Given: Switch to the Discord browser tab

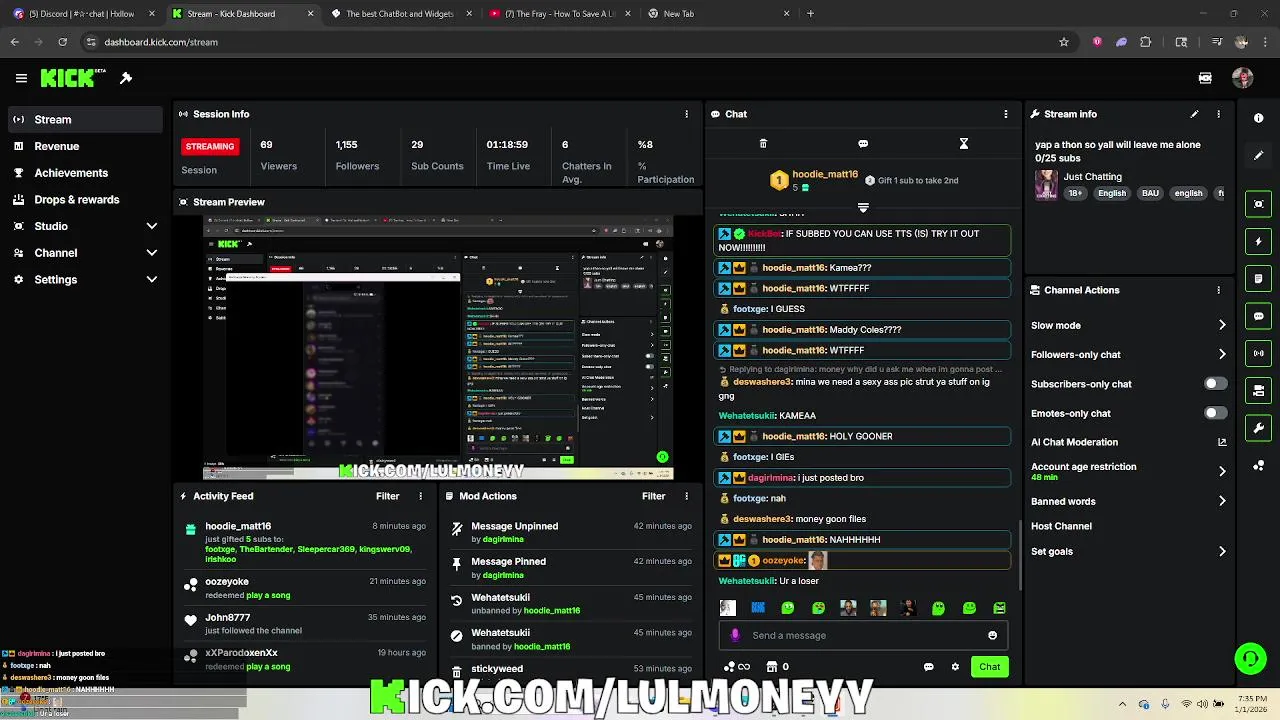Looking at the screenshot, I should point(82,14).
